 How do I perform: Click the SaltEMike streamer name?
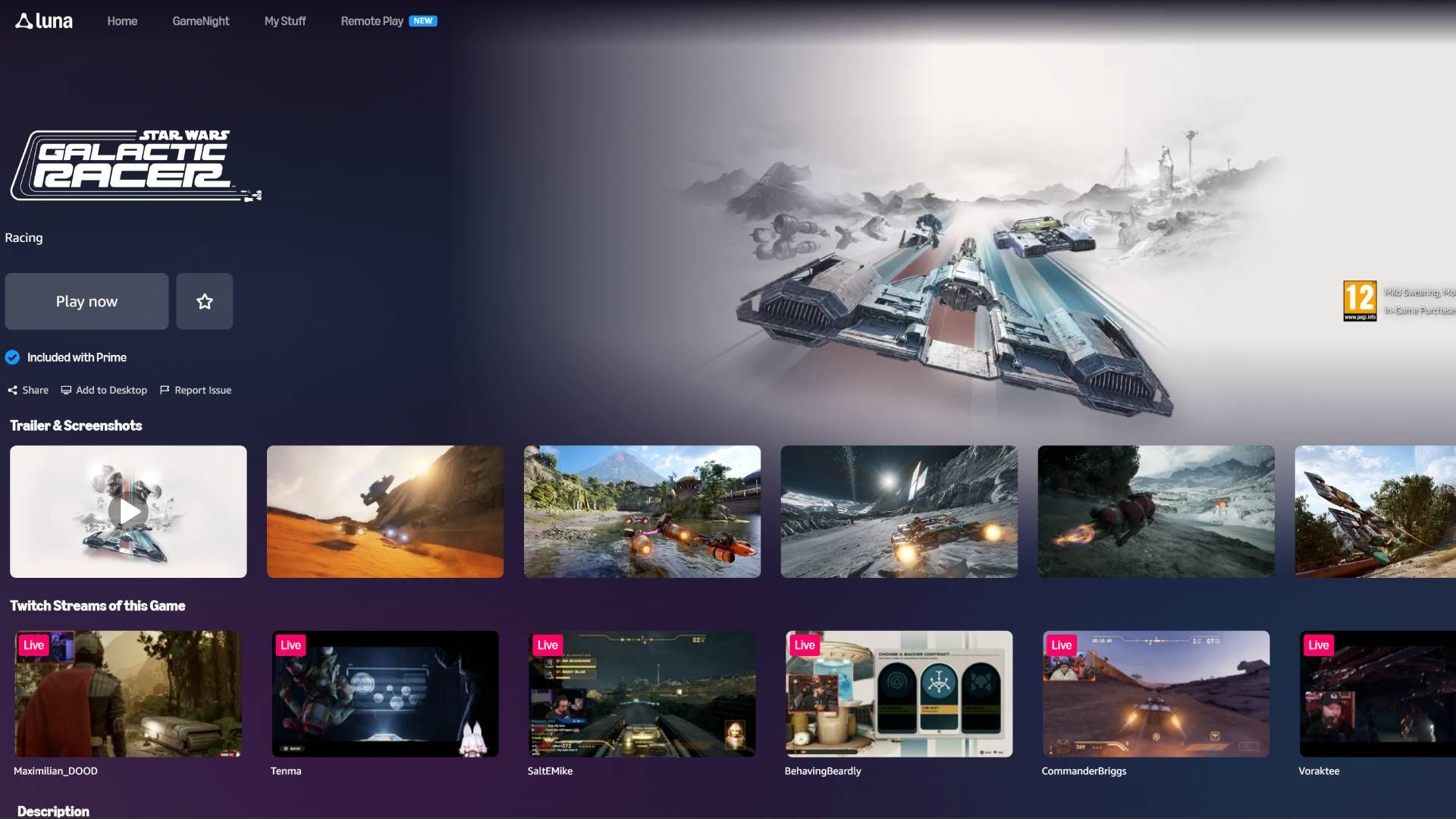tap(550, 770)
